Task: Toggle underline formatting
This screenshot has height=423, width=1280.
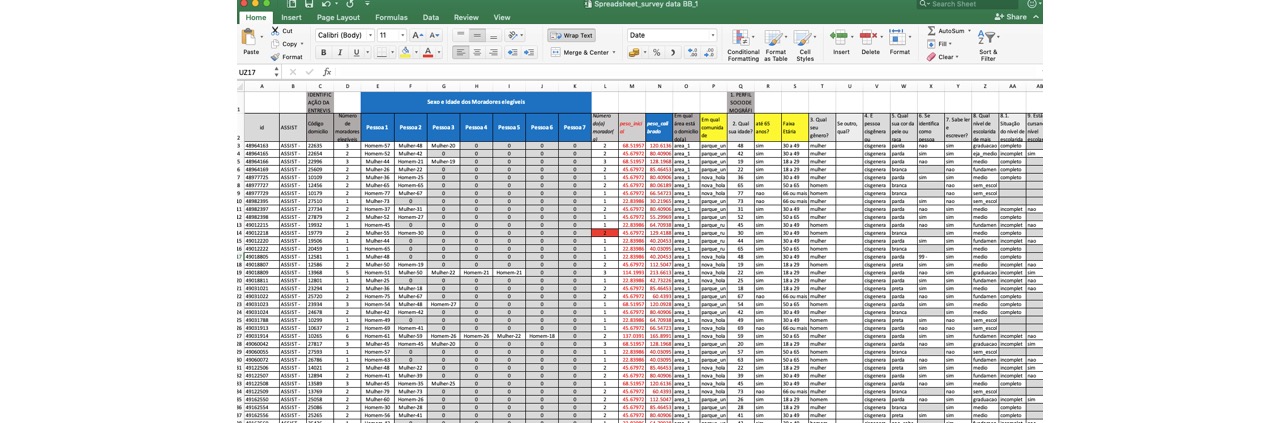Action: [x=355, y=53]
